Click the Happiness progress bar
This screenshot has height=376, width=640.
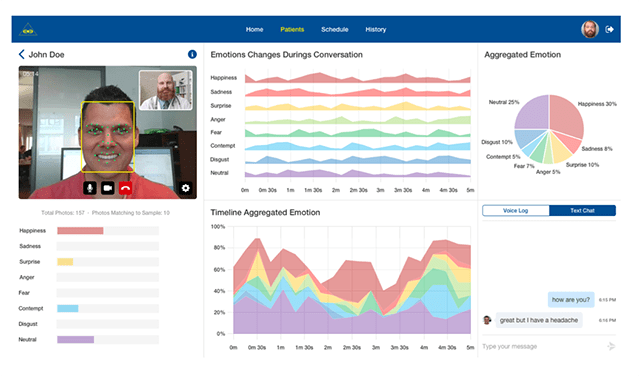108,231
